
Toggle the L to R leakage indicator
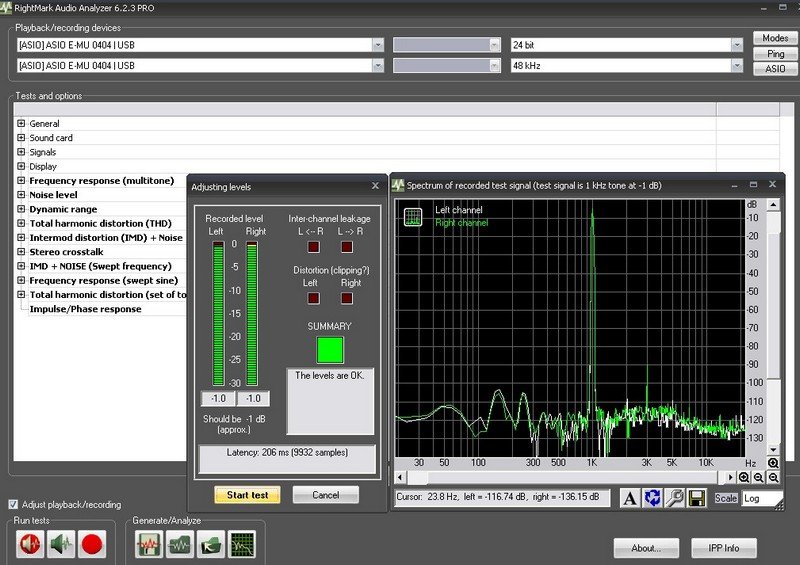click(347, 246)
